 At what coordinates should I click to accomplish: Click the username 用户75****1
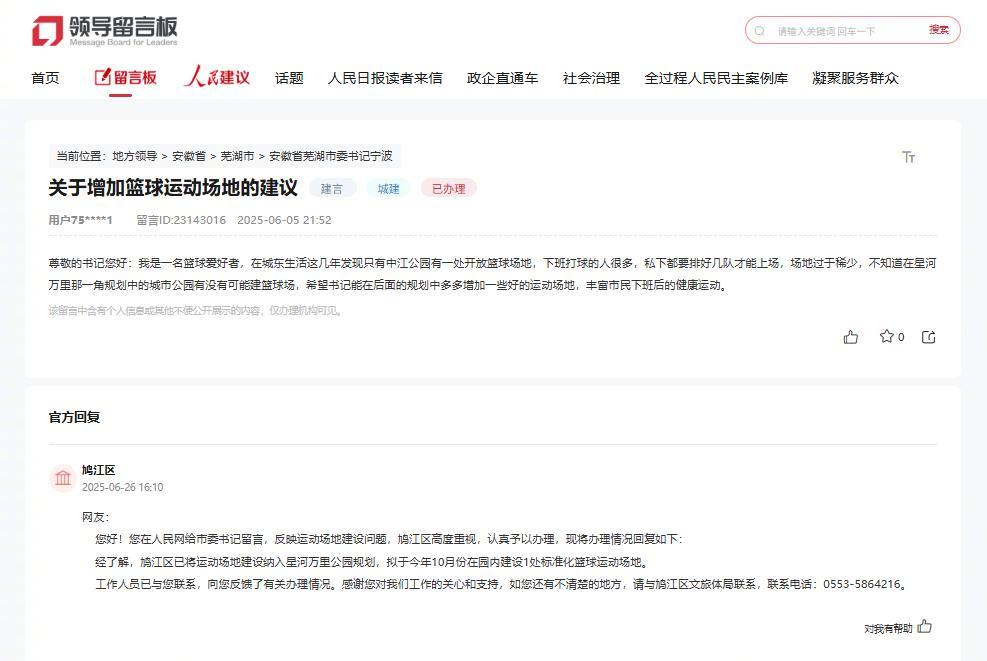80,220
